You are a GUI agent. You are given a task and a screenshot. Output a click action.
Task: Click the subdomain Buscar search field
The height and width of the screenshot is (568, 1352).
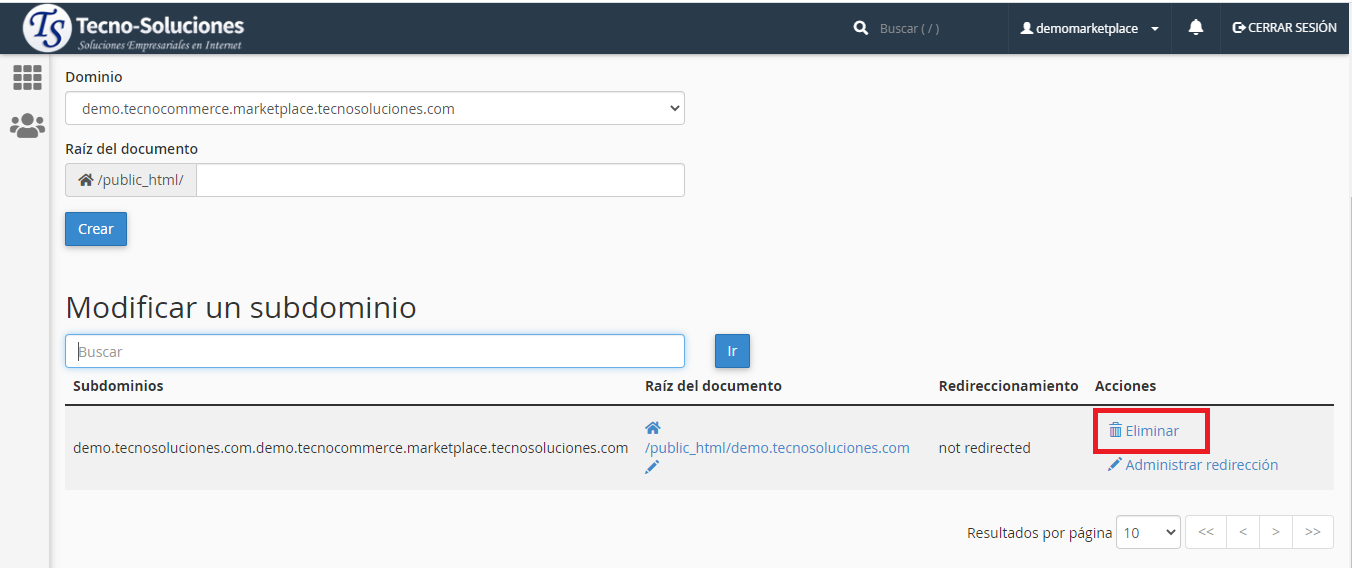tap(375, 351)
